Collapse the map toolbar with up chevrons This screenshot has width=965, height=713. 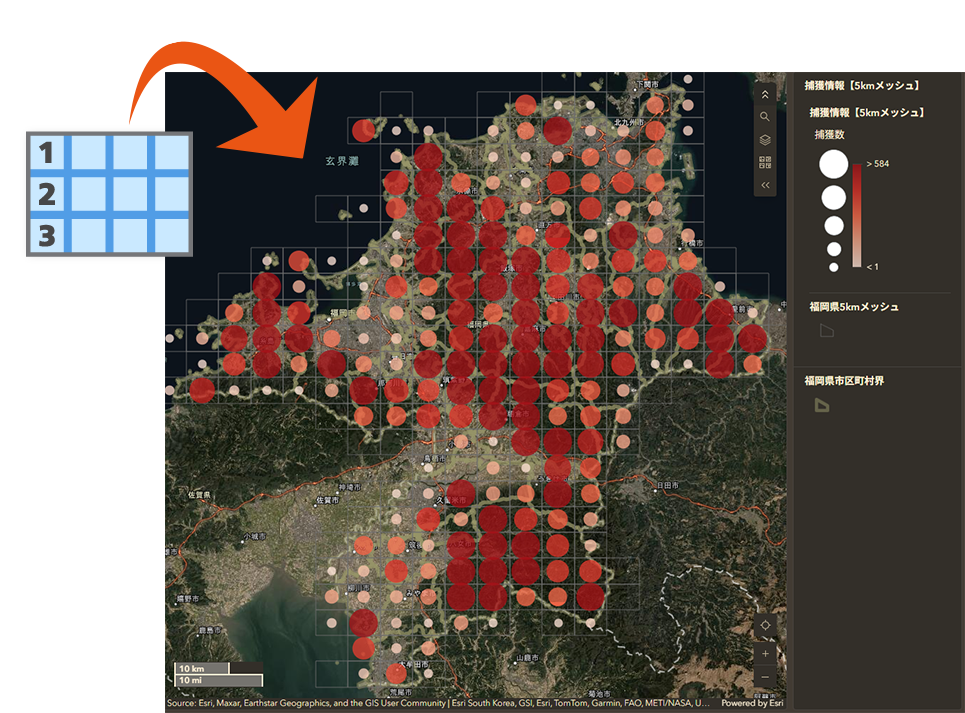coord(765,94)
